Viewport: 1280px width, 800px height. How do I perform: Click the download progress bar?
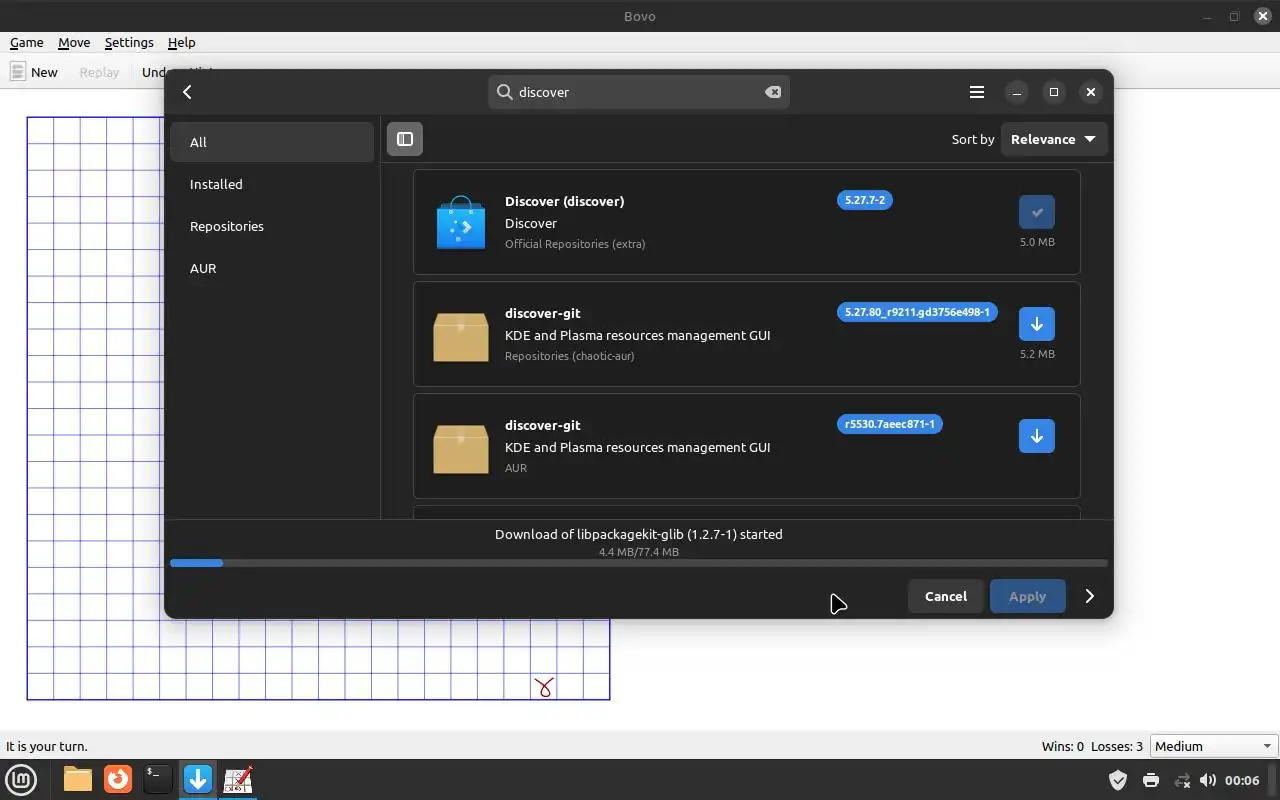coord(639,563)
